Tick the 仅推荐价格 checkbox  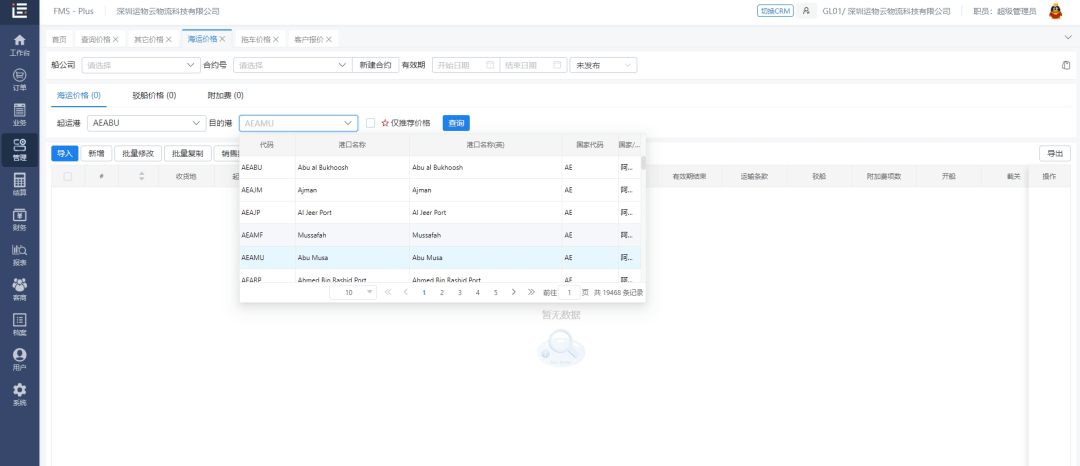(x=370, y=123)
